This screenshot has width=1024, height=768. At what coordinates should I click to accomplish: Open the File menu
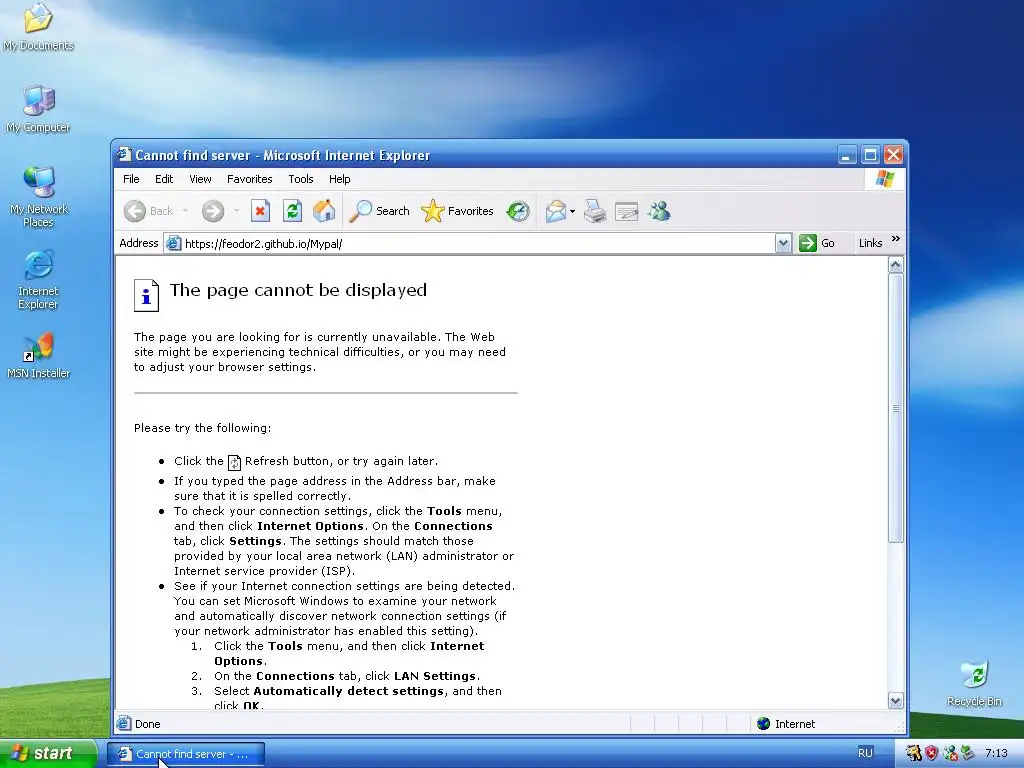[x=131, y=179]
